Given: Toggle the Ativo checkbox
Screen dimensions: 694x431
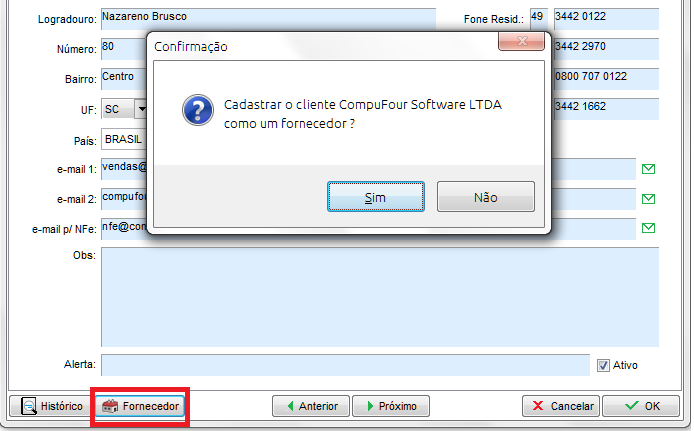Looking at the screenshot, I should (x=603, y=366).
